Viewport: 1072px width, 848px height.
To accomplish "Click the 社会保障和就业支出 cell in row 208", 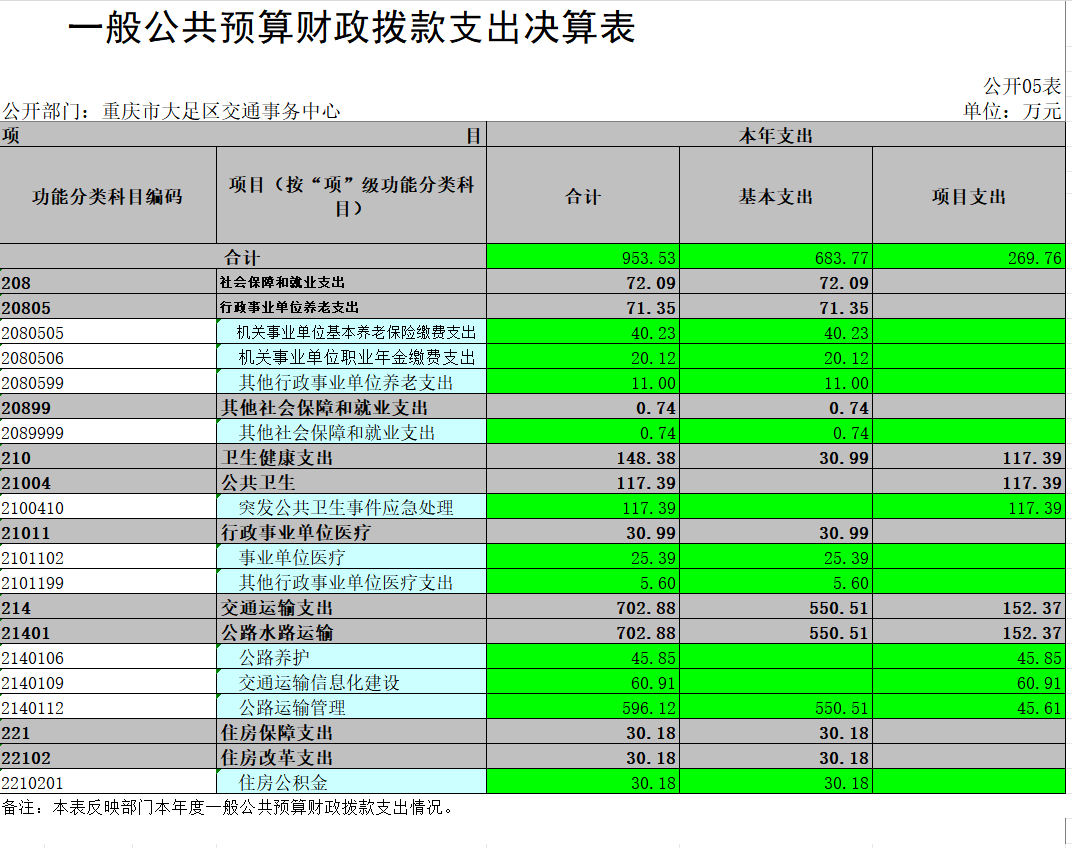I will click(351, 282).
